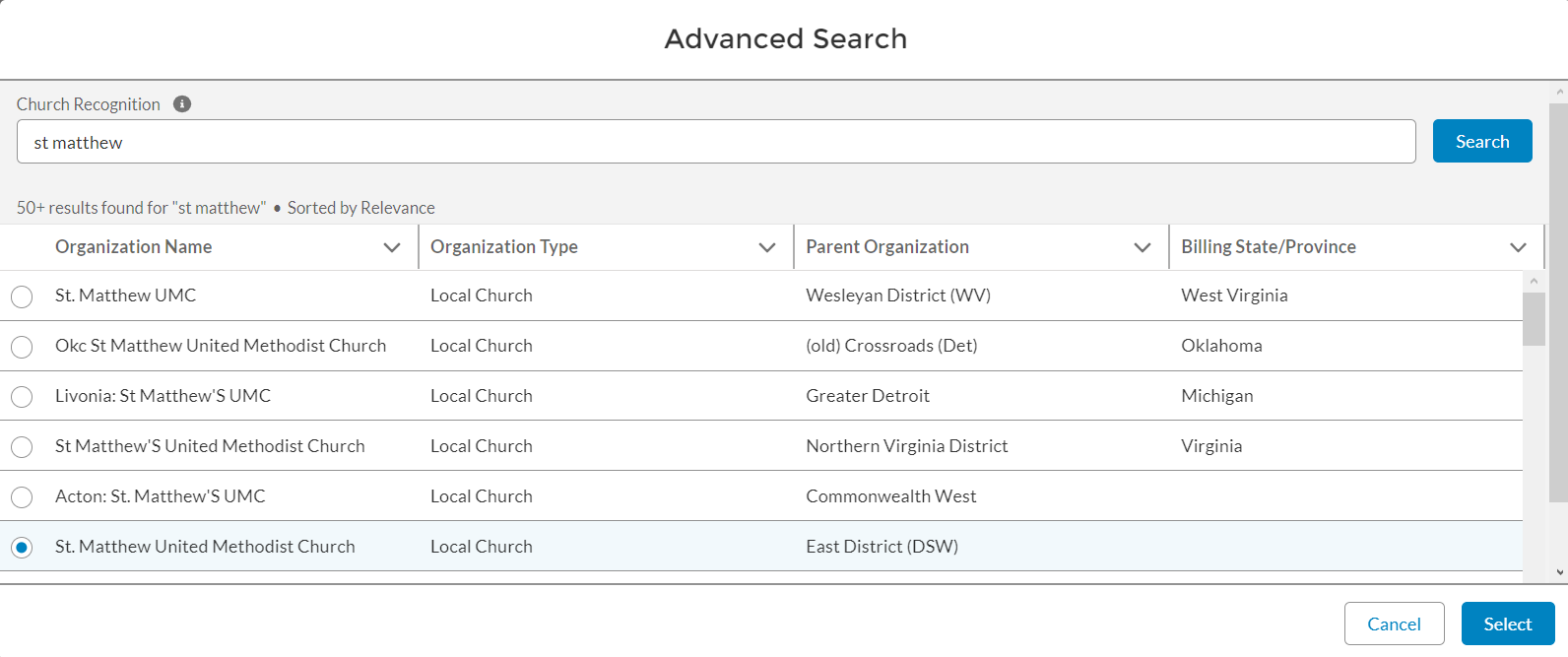Sort by Organization Name column header

tap(134, 247)
